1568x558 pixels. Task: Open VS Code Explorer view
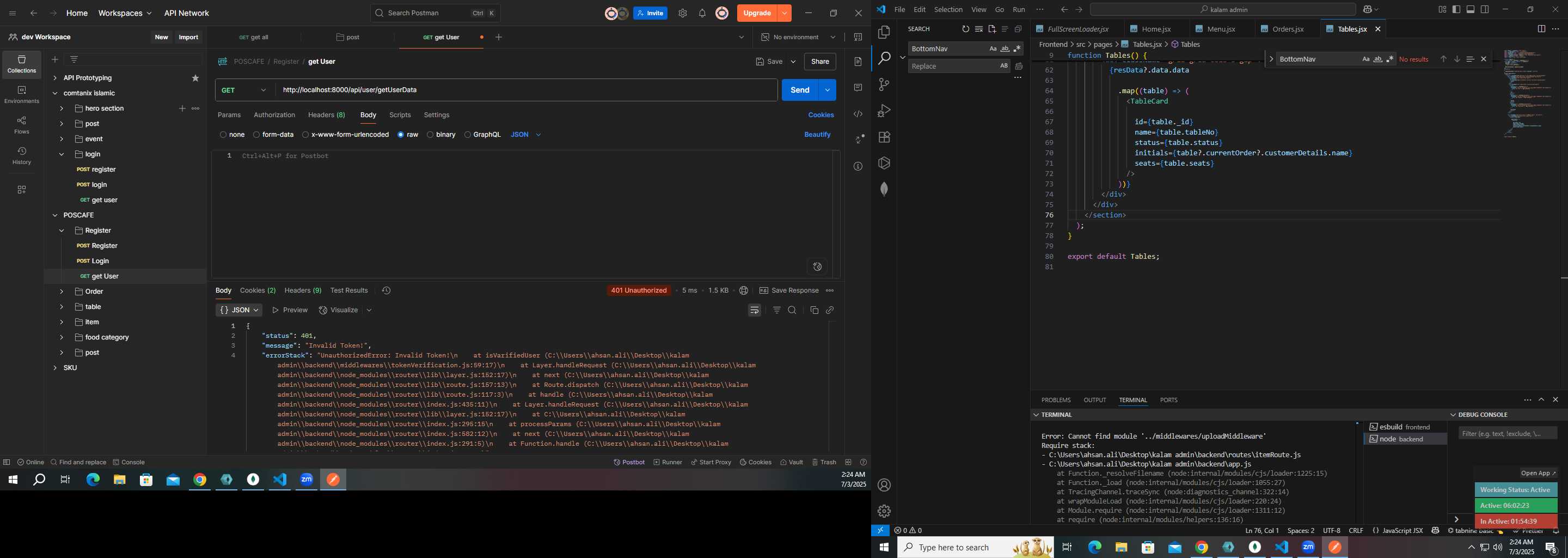884,32
